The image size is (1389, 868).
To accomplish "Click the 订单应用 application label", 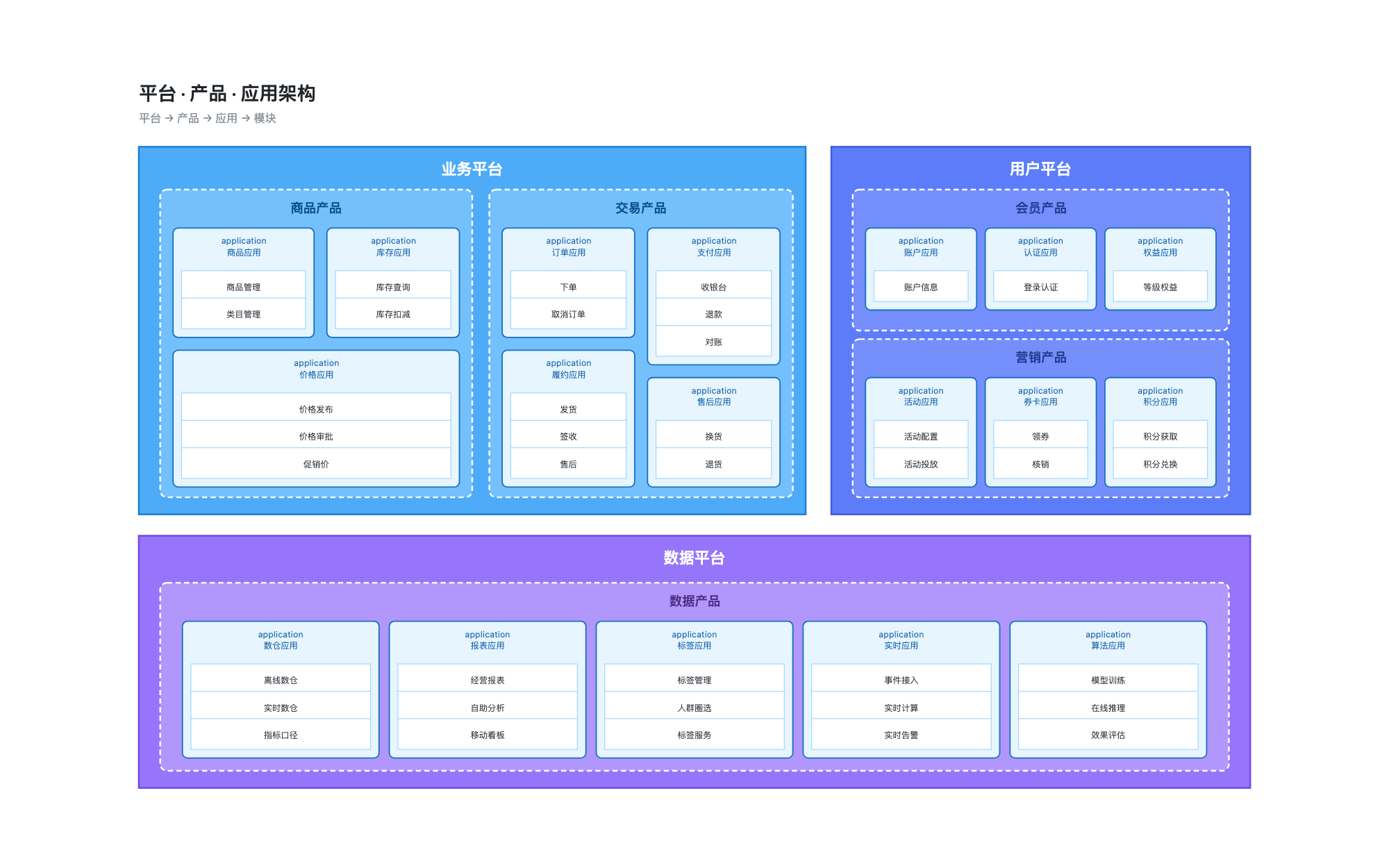I will [568, 253].
